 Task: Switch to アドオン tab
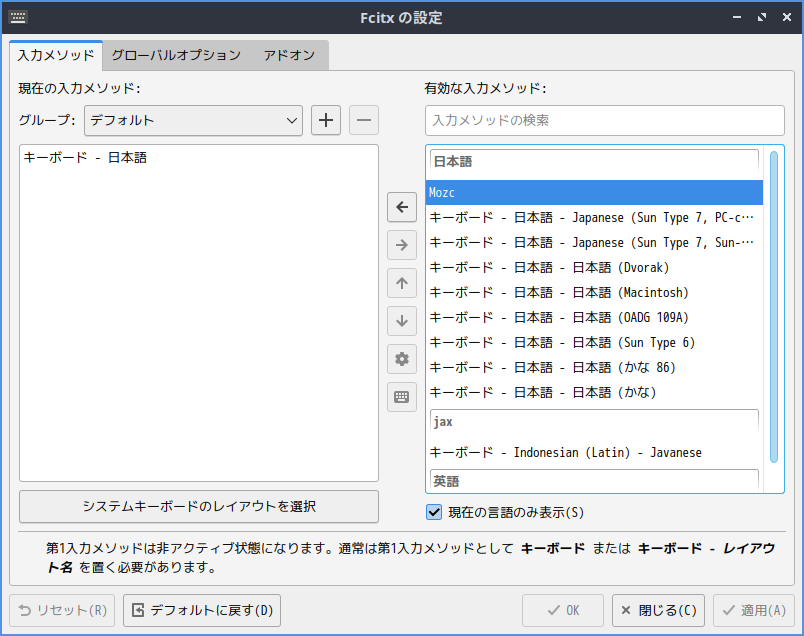(x=289, y=55)
